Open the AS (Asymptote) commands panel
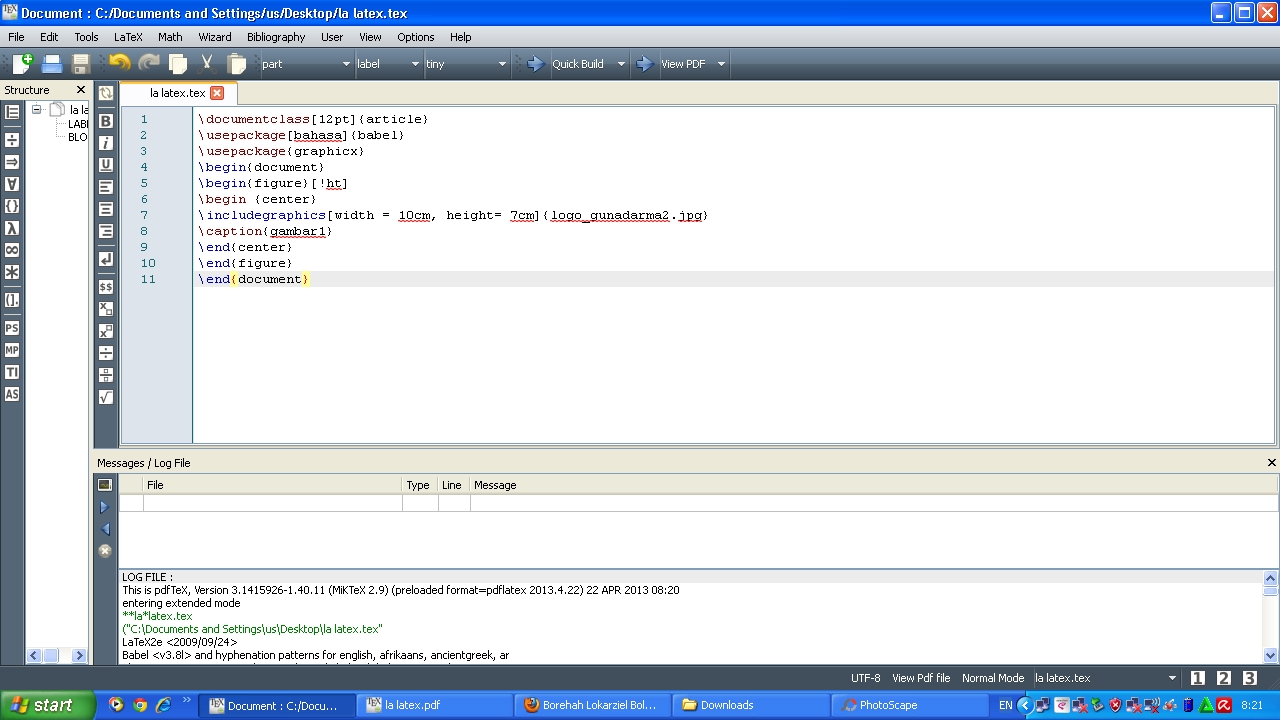 [x=12, y=394]
